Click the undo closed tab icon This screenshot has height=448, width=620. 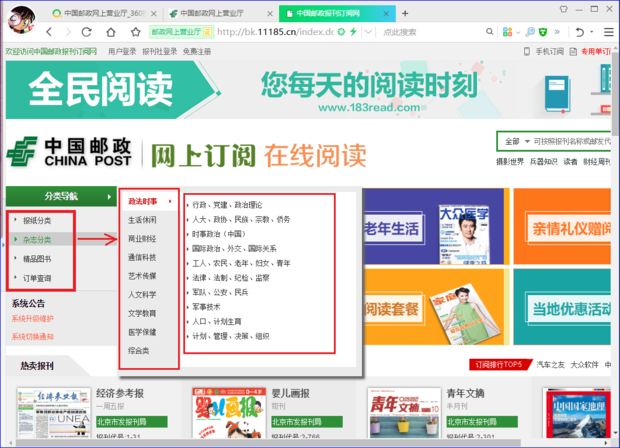coord(580,32)
